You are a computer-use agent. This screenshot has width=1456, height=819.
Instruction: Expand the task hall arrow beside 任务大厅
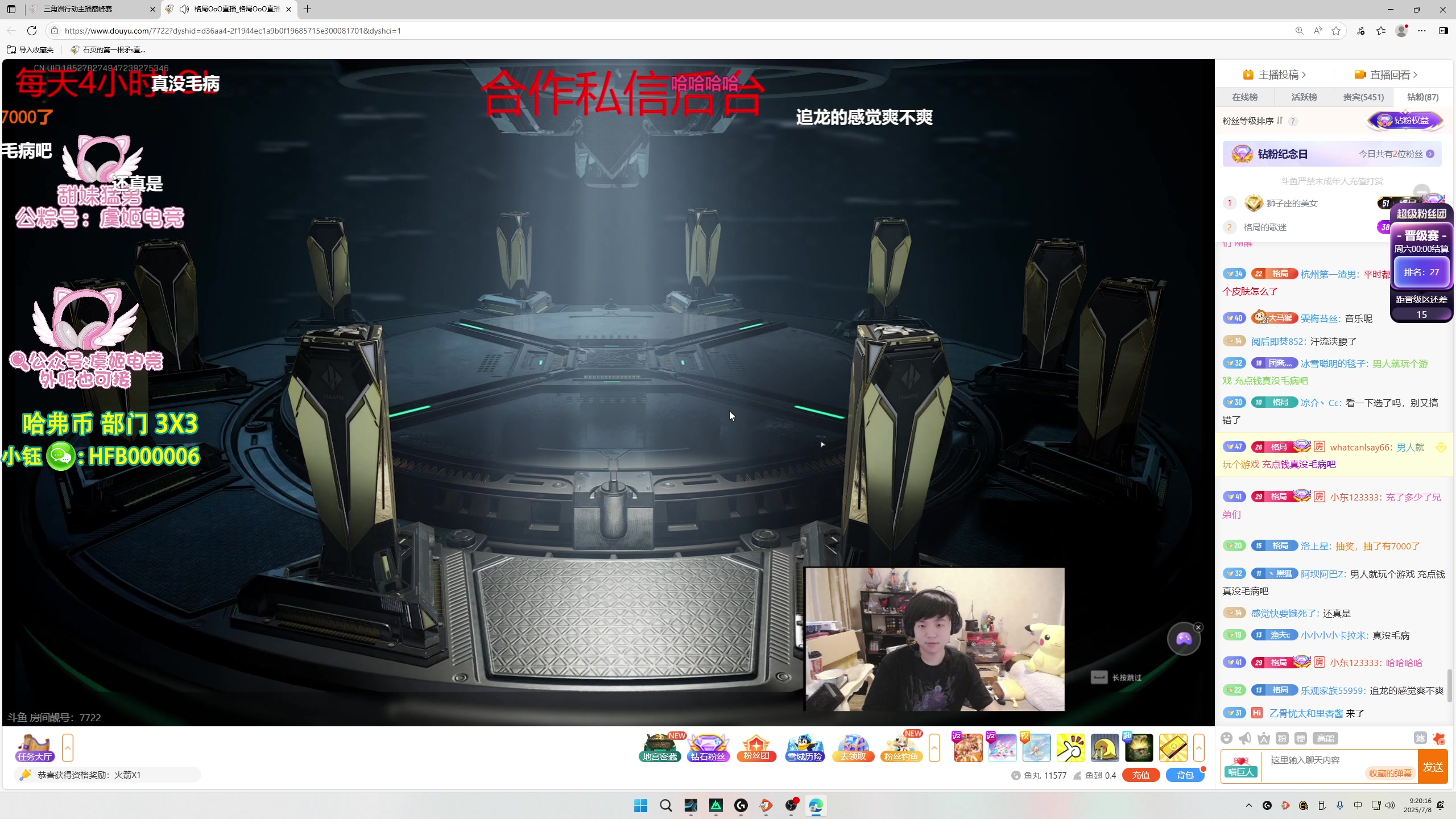click(68, 747)
